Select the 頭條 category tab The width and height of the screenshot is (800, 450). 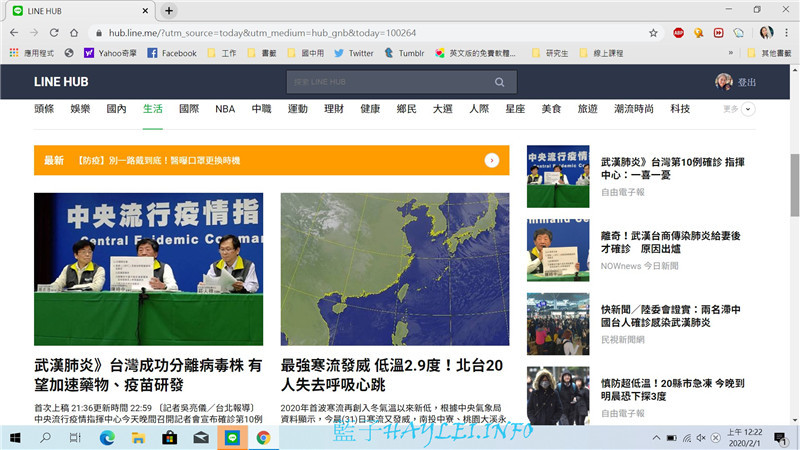click(x=44, y=109)
